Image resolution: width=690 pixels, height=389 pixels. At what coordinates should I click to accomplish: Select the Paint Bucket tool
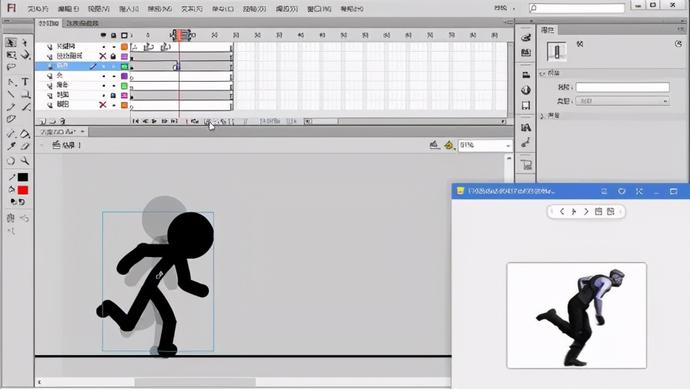25,133
